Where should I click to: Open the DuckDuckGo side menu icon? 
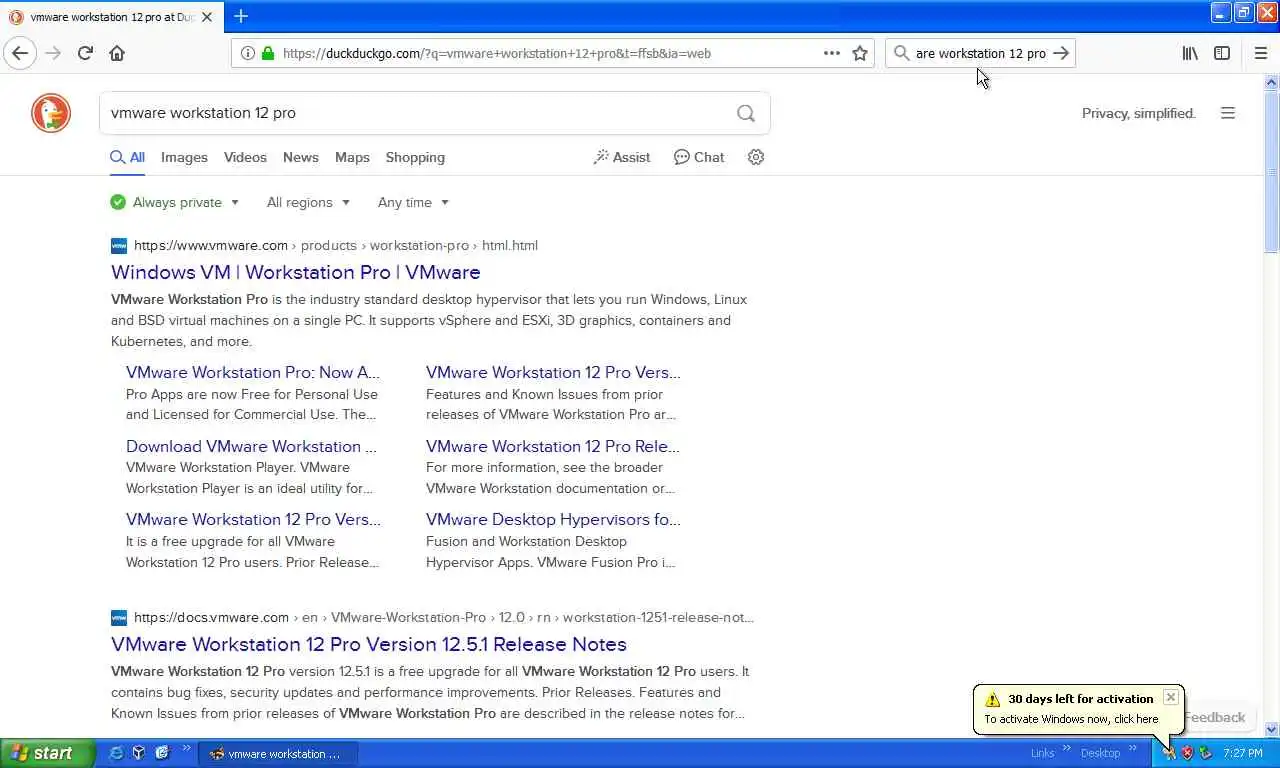click(1228, 113)
